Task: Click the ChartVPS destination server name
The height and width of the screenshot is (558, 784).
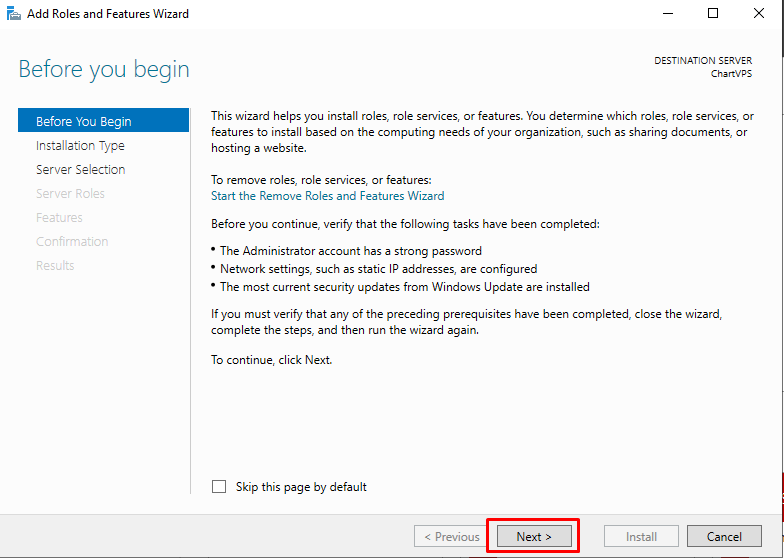Action: [x=732, y=74]
